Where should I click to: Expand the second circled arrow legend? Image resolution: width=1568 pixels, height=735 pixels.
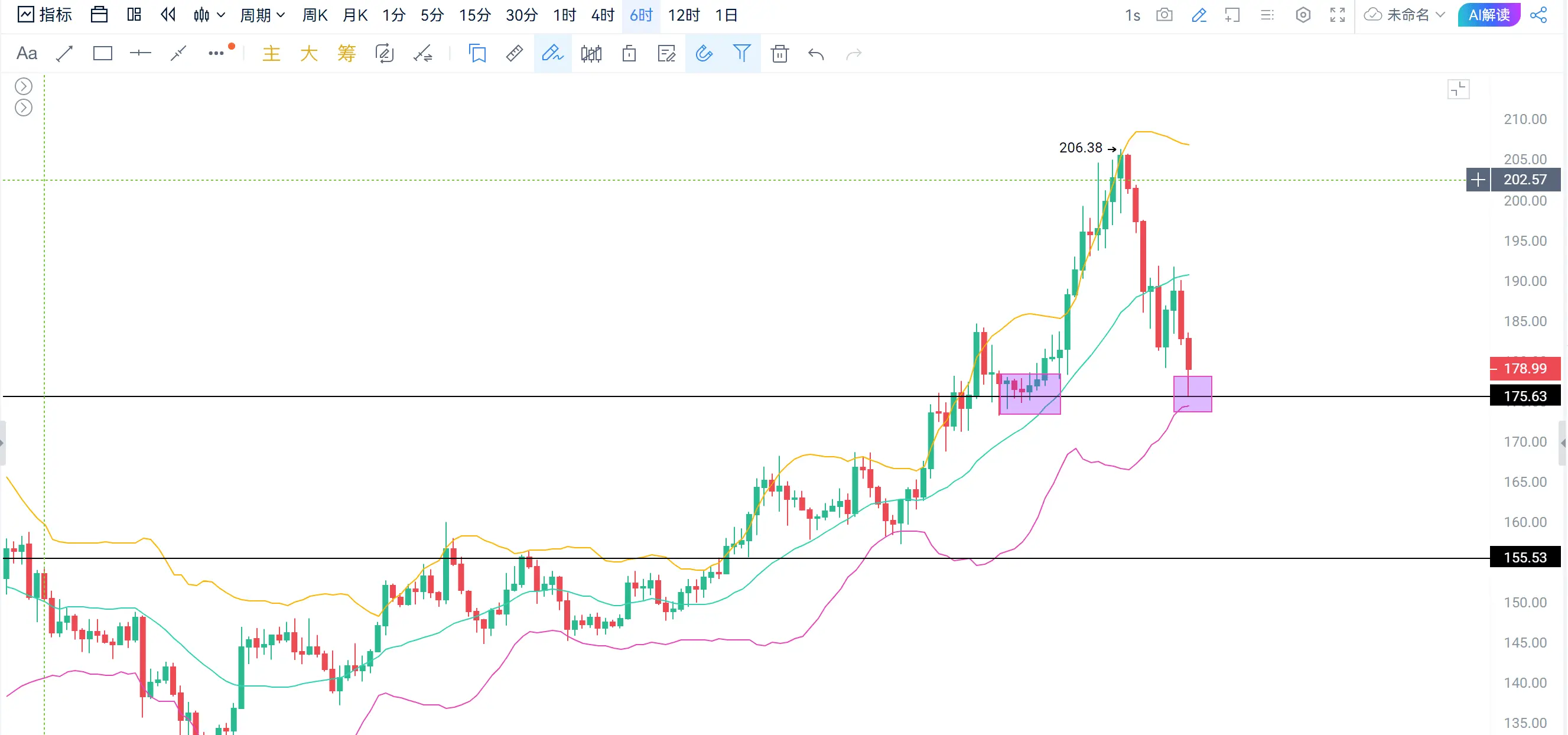[23, 108]
